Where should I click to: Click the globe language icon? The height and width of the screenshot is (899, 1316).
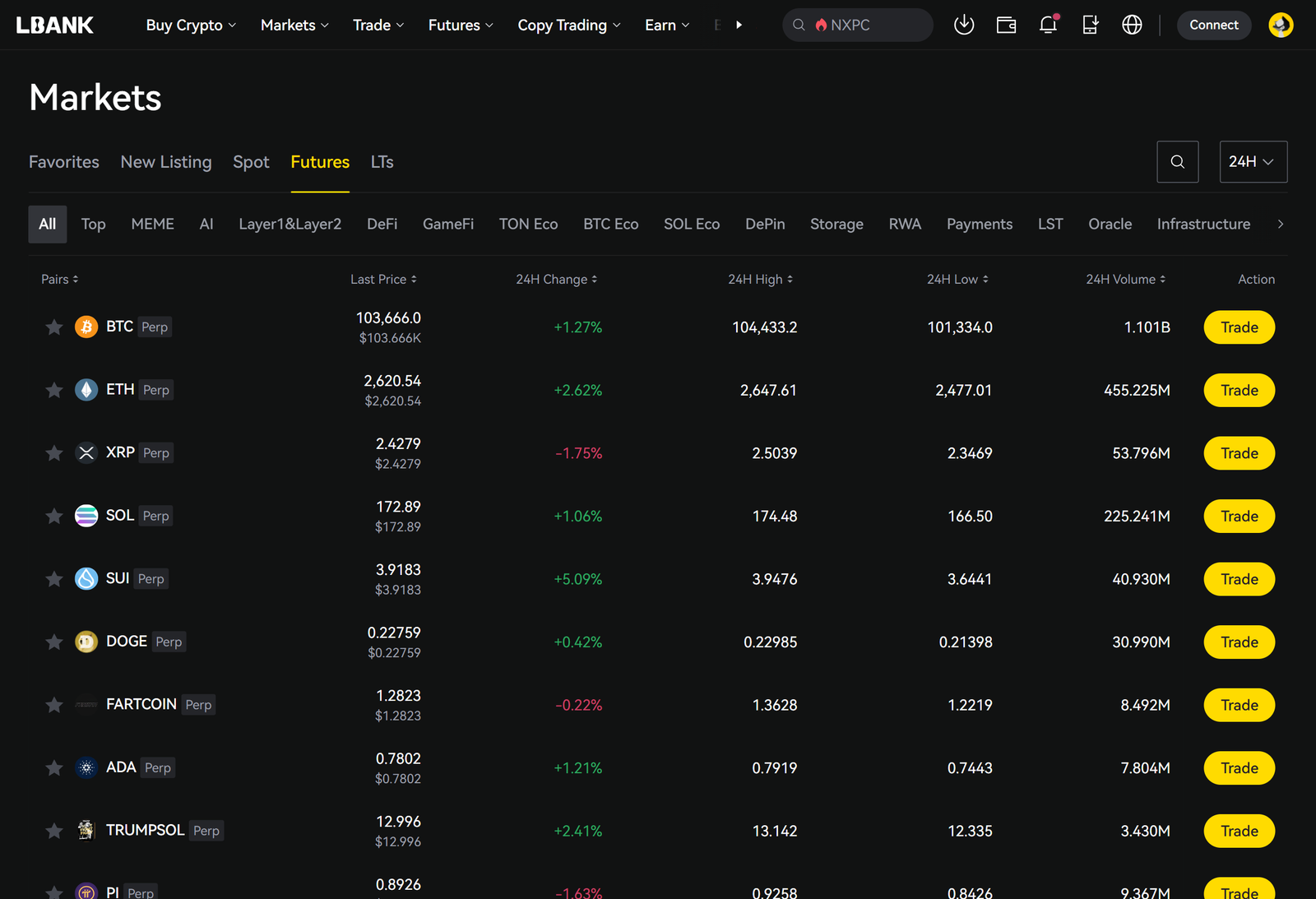click(x=1132, y=25)
